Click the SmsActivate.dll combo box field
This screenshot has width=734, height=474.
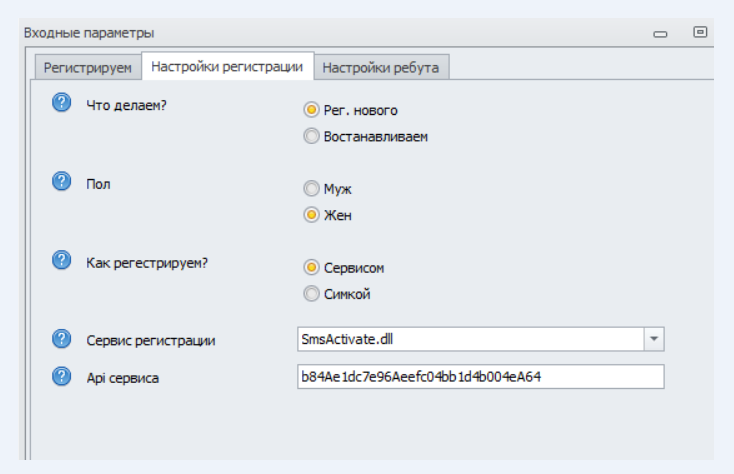point(470,339)
